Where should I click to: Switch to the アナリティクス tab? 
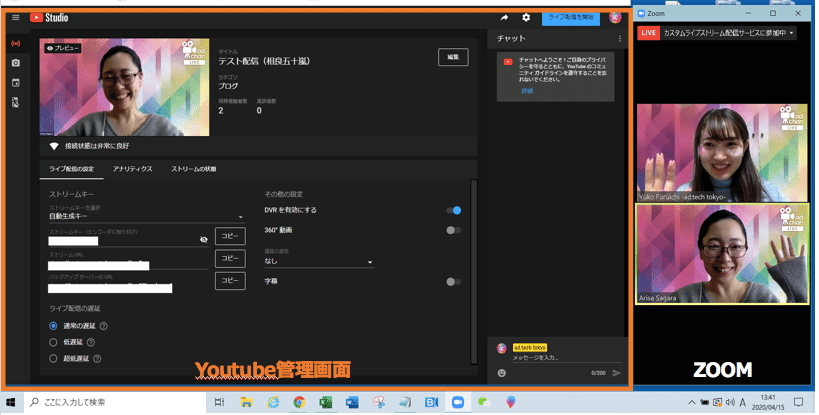click(133, 169)
